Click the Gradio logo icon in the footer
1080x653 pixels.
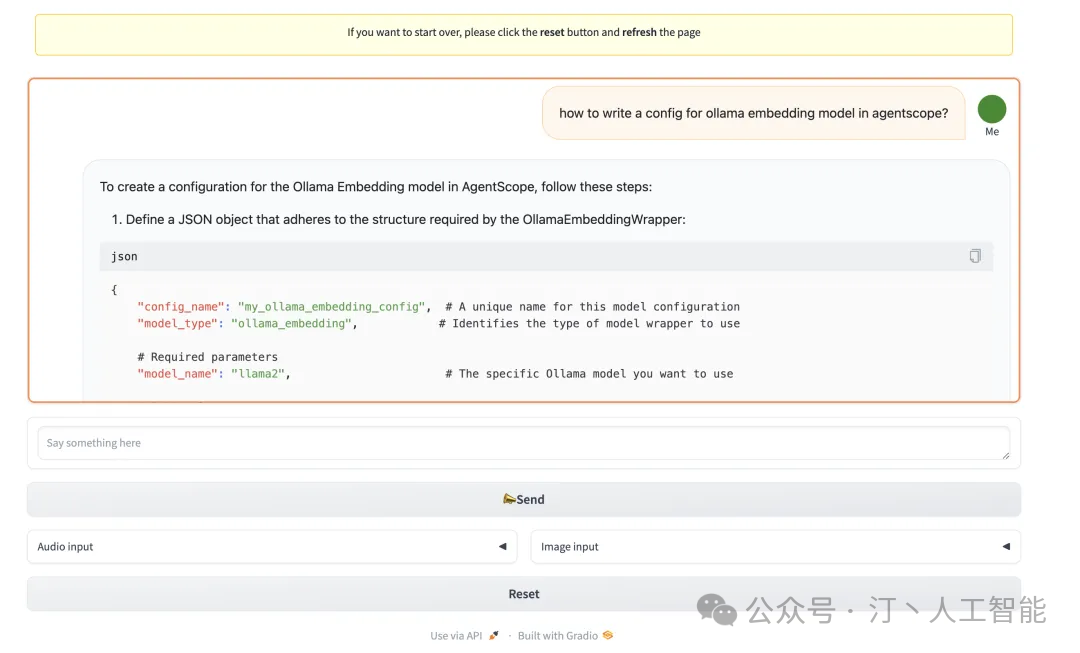607,636
